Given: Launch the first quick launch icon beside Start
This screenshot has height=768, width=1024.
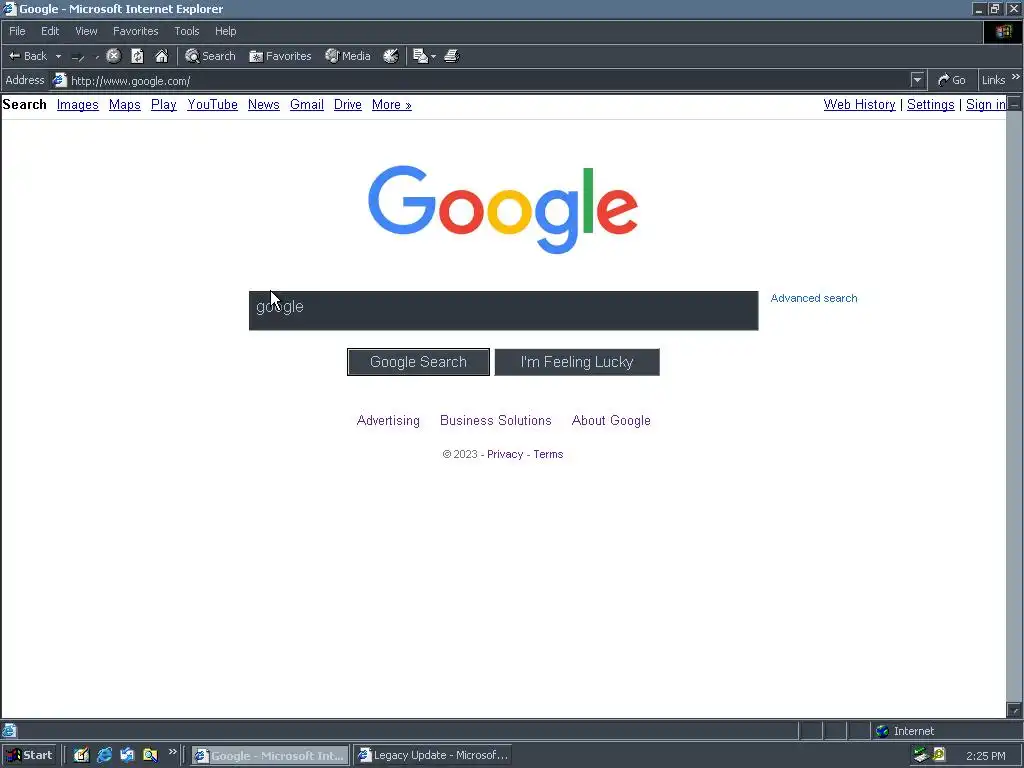Looking at the screenshot, I should click(x=81, y=755).
